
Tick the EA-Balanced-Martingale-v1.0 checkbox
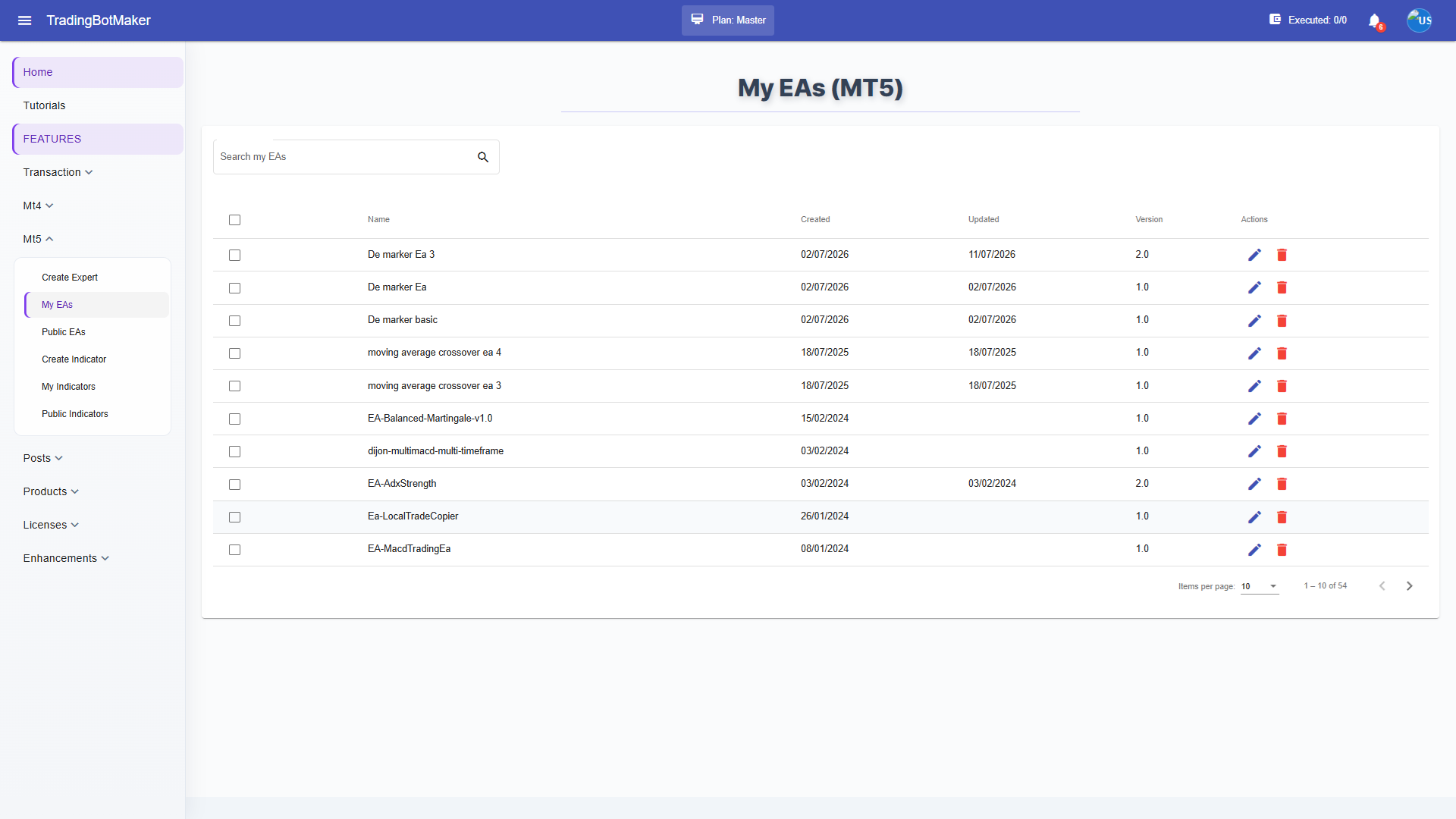(234, 419)
